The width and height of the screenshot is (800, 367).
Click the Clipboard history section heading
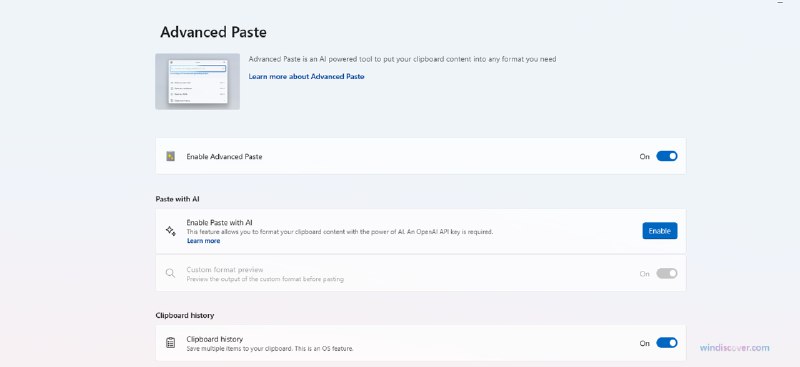185,315
